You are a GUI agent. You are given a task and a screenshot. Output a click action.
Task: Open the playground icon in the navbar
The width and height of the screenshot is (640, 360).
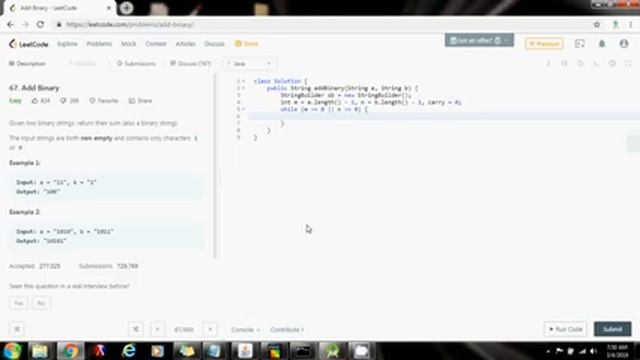click(x=580, y=44)
